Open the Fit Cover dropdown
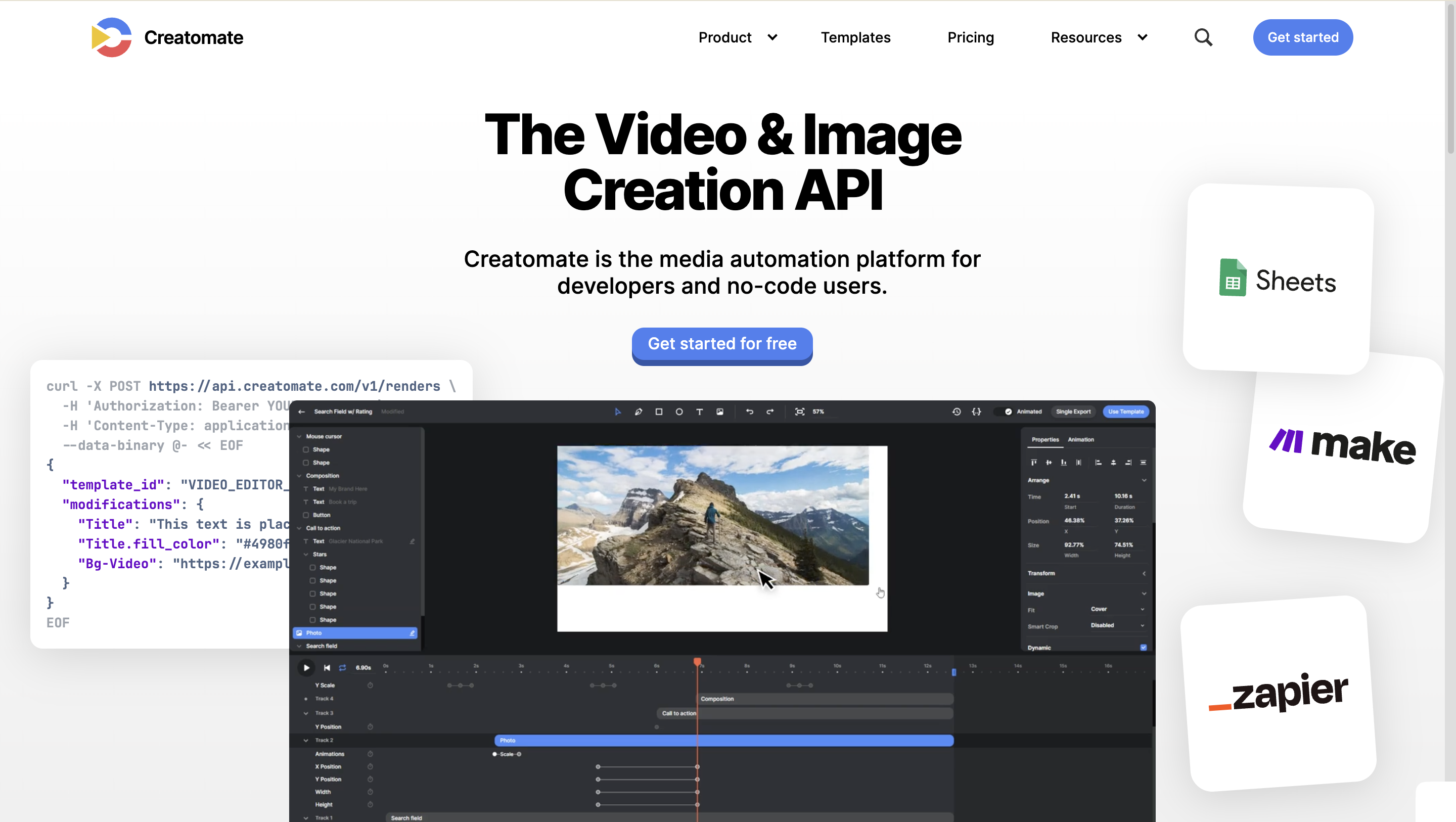This screenshot has width=1456, height=822. pyautogui.click(x=1117, y=610)
